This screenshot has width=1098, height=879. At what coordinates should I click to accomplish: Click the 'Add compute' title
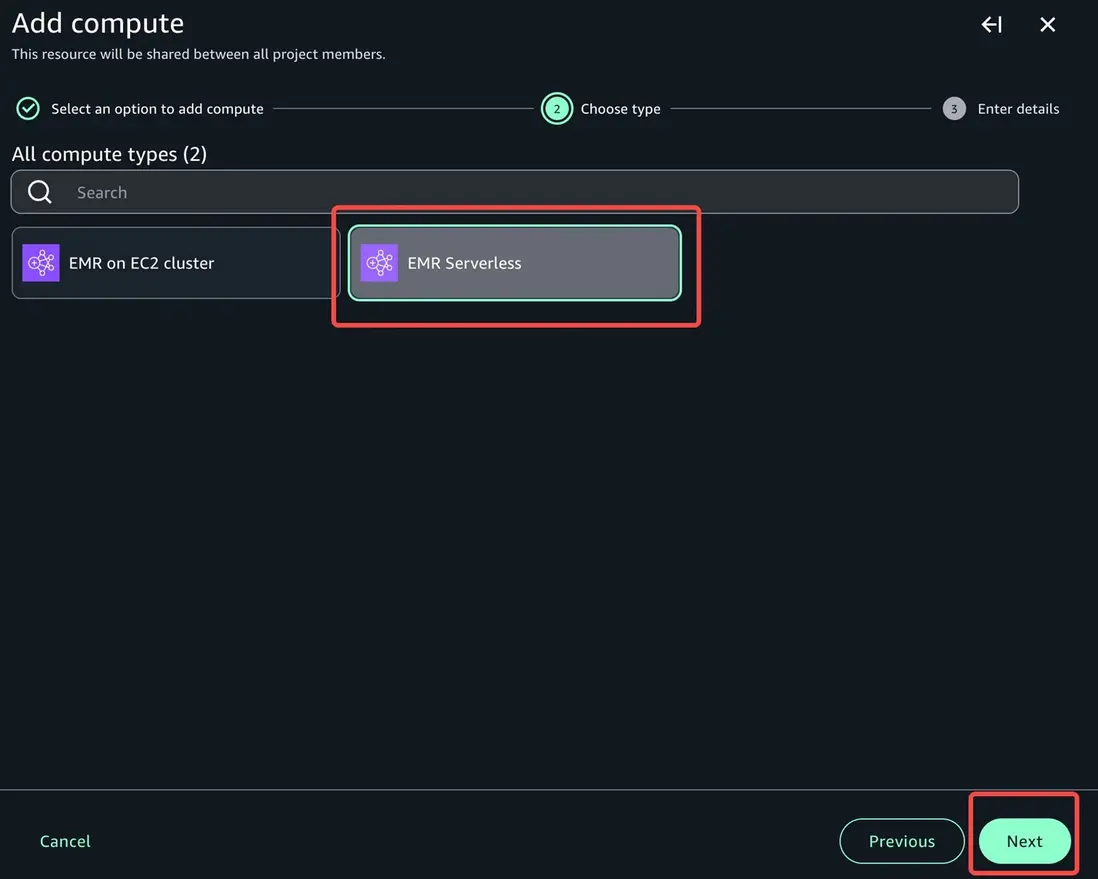(98, 23)
